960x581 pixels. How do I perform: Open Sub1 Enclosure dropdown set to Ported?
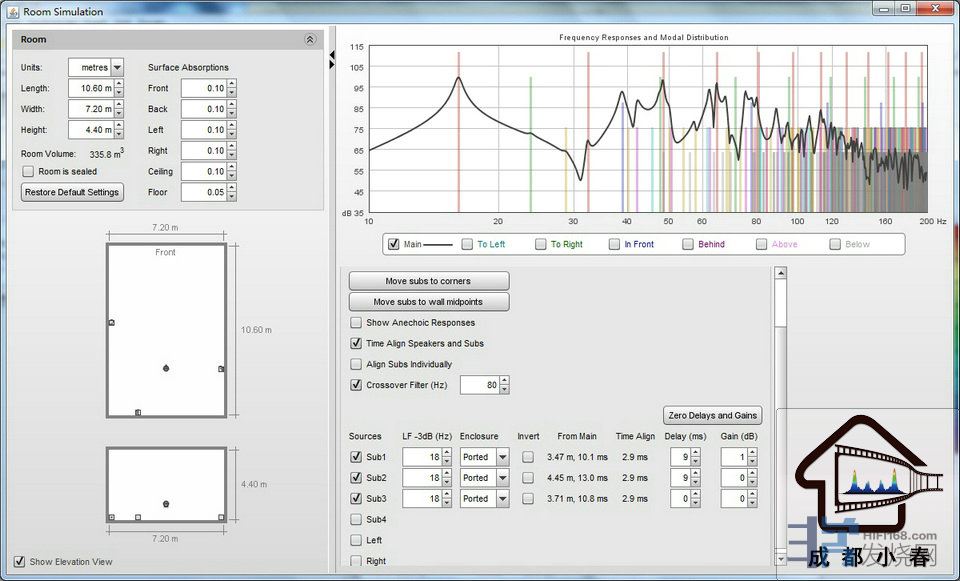(501, 457)
